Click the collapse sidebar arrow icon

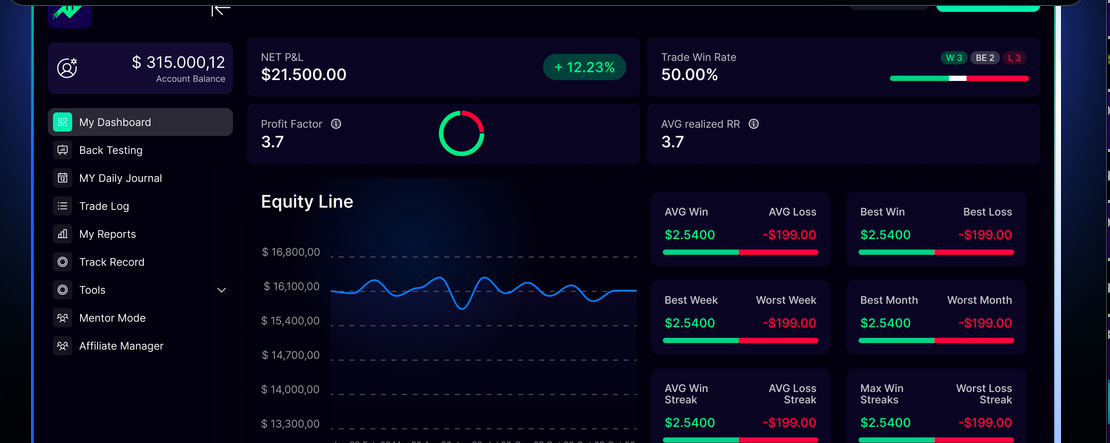pyautogui.click(x=221, y=9)
